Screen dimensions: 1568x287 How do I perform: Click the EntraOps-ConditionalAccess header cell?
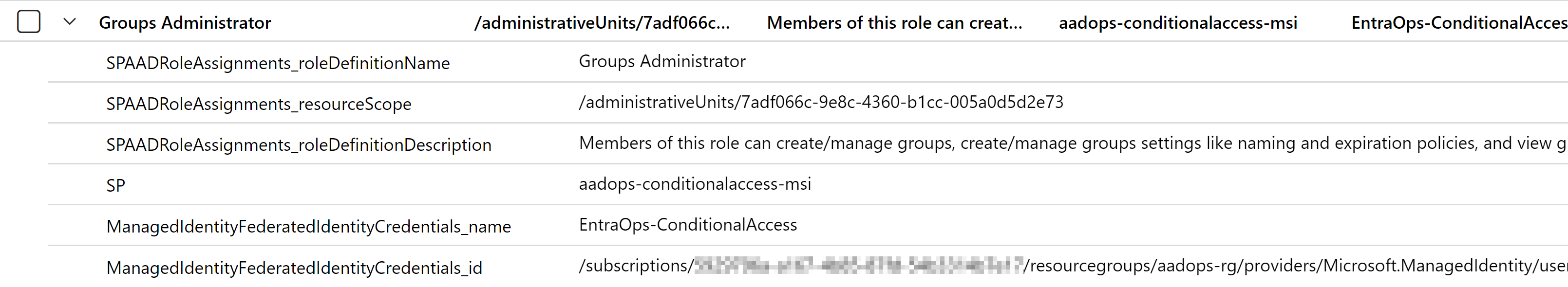(x=1459, y=23)
